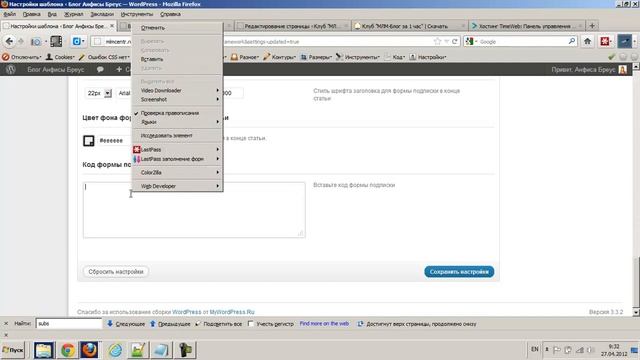The height and width of the screenshot is (360, 640).
Task: Open the "Настройки" developer toolbar menu
Action: [428, 57]
